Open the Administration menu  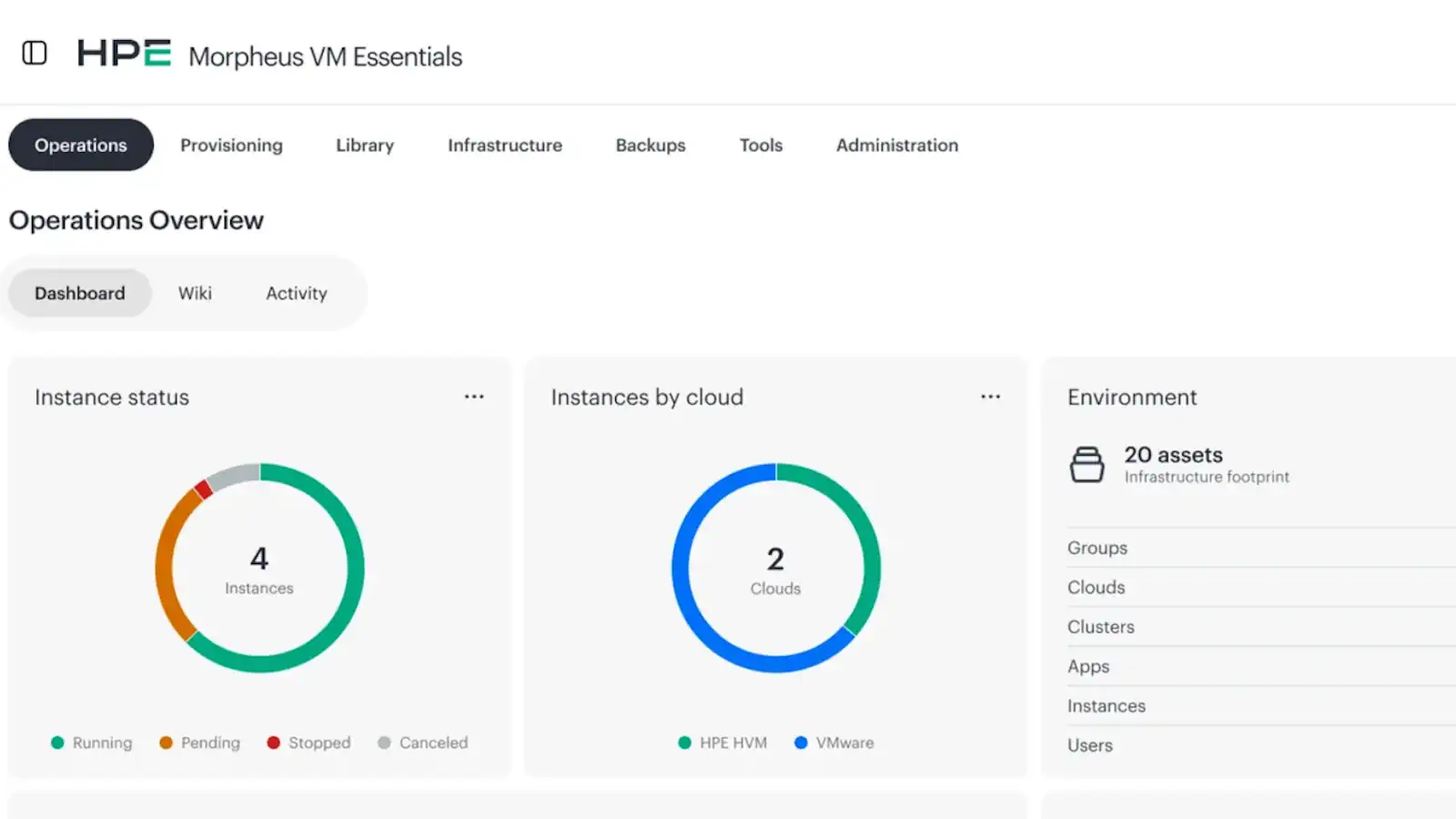(x=897, y=145)
